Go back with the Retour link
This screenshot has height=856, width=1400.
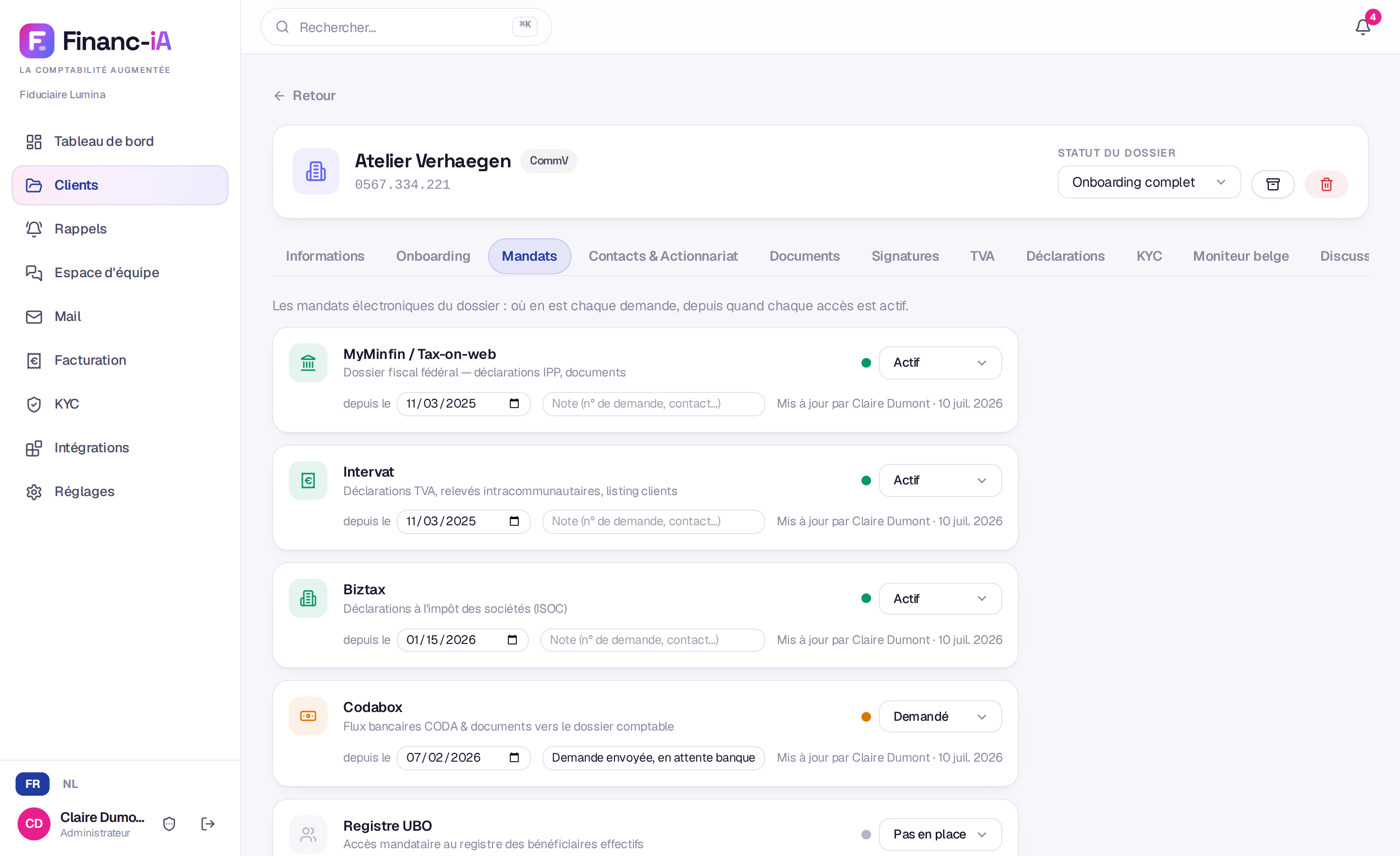click(x=304, y=95)
